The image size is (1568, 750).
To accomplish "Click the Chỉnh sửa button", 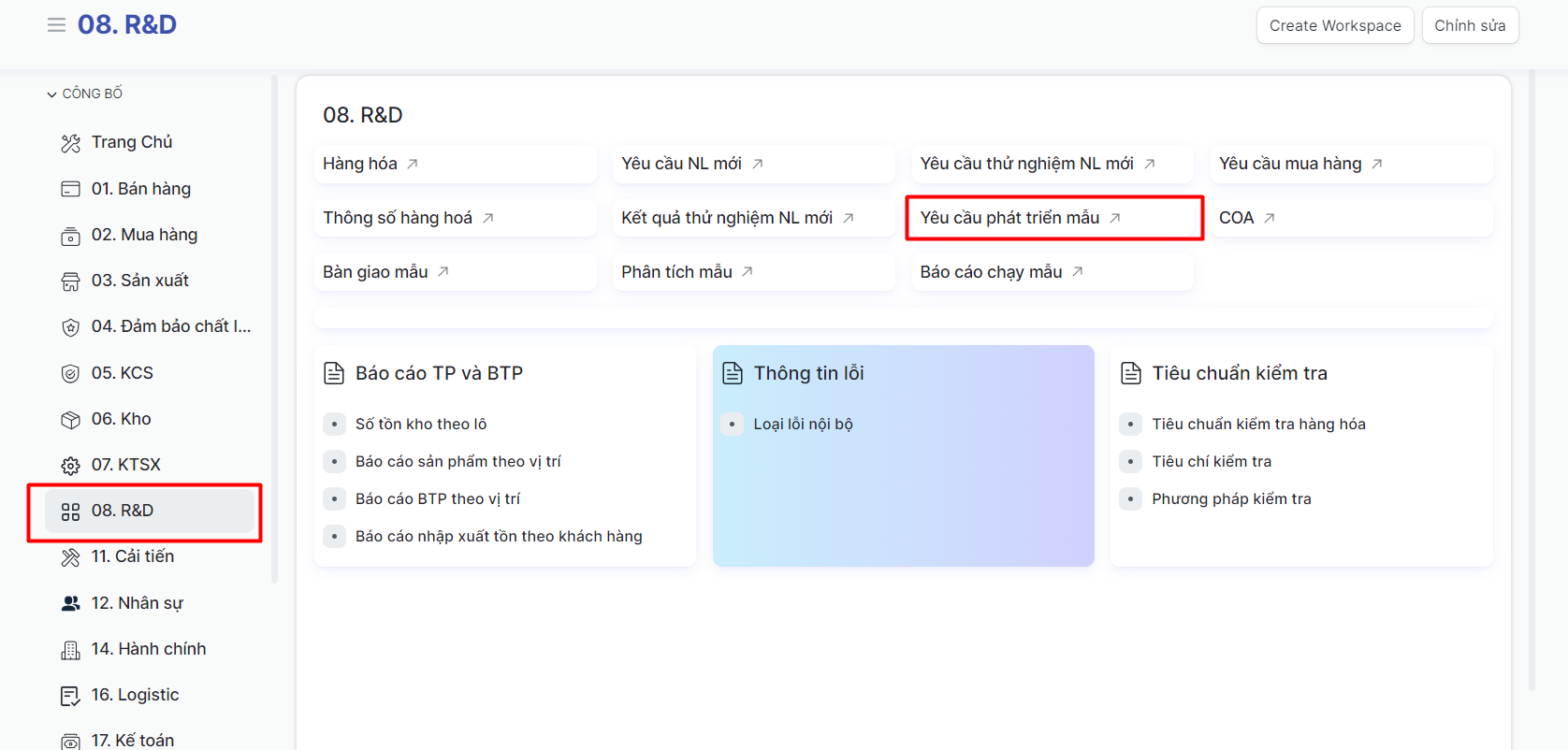I will pyautogui.click(x=1469, y=25).
